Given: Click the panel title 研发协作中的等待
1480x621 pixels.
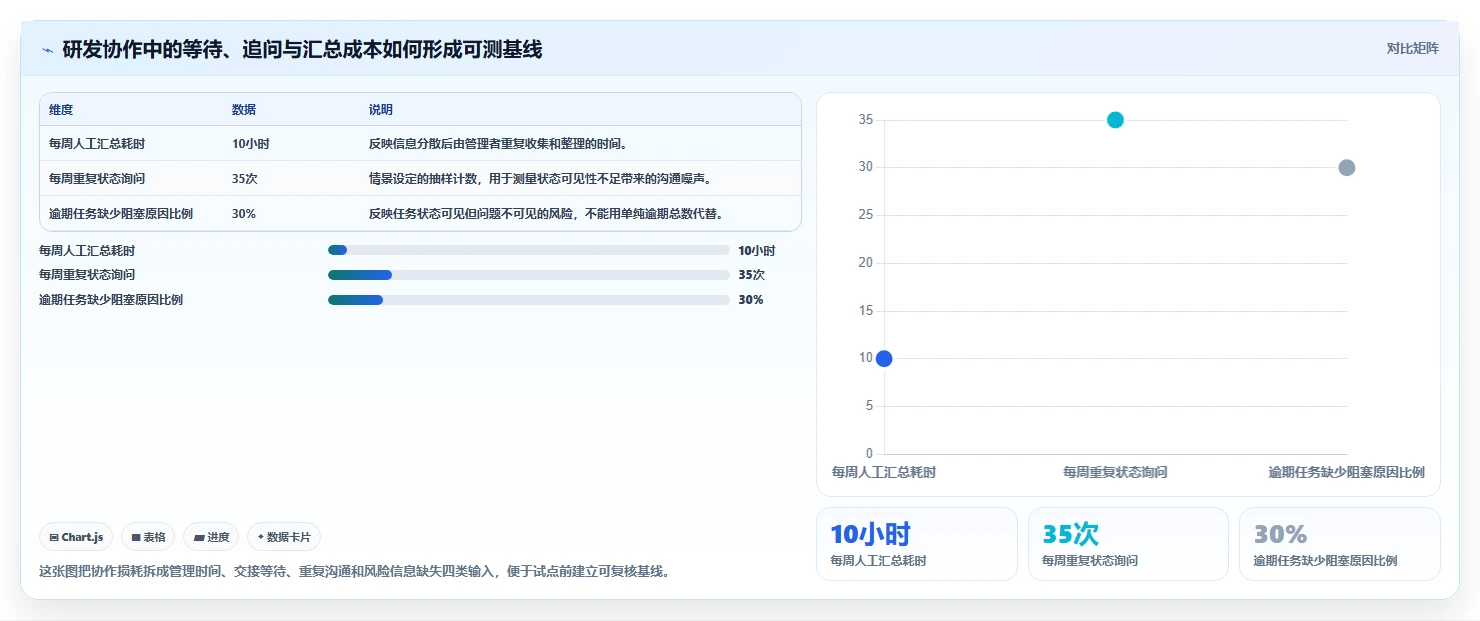Looking at the screenshot, I should 302,49.
